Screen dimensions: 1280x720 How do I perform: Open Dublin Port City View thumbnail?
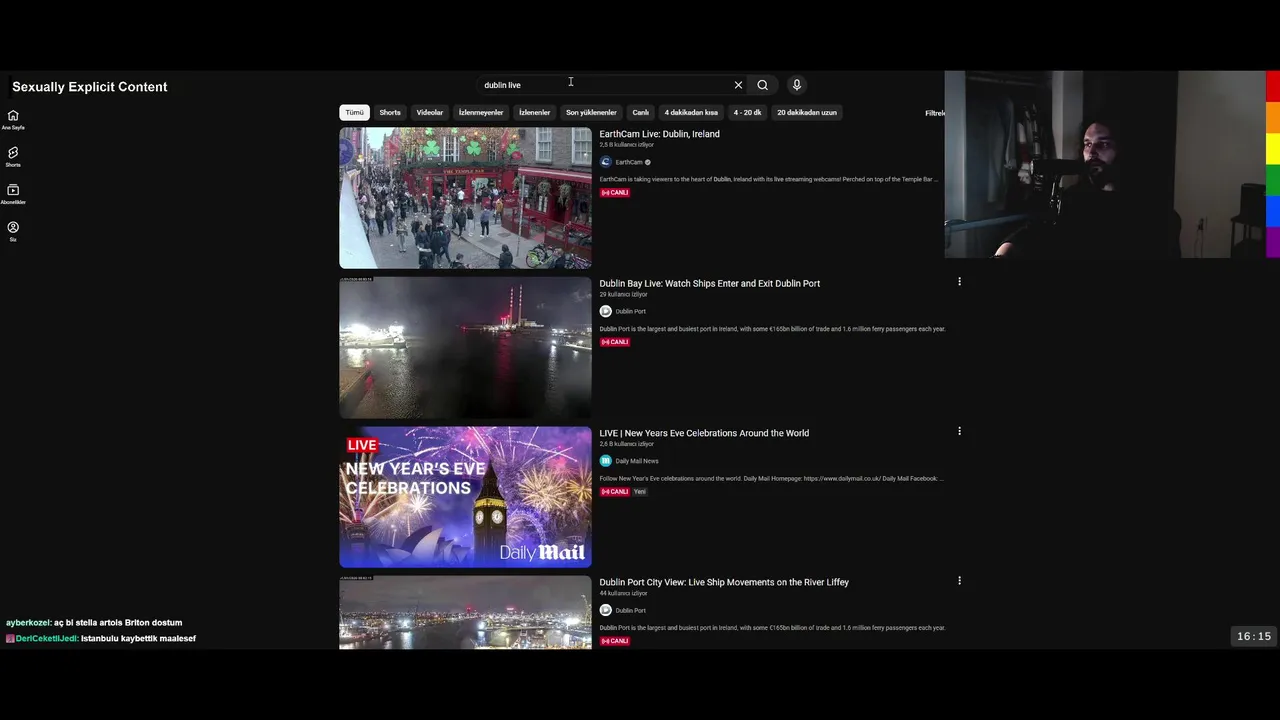(x=465, y=612)
